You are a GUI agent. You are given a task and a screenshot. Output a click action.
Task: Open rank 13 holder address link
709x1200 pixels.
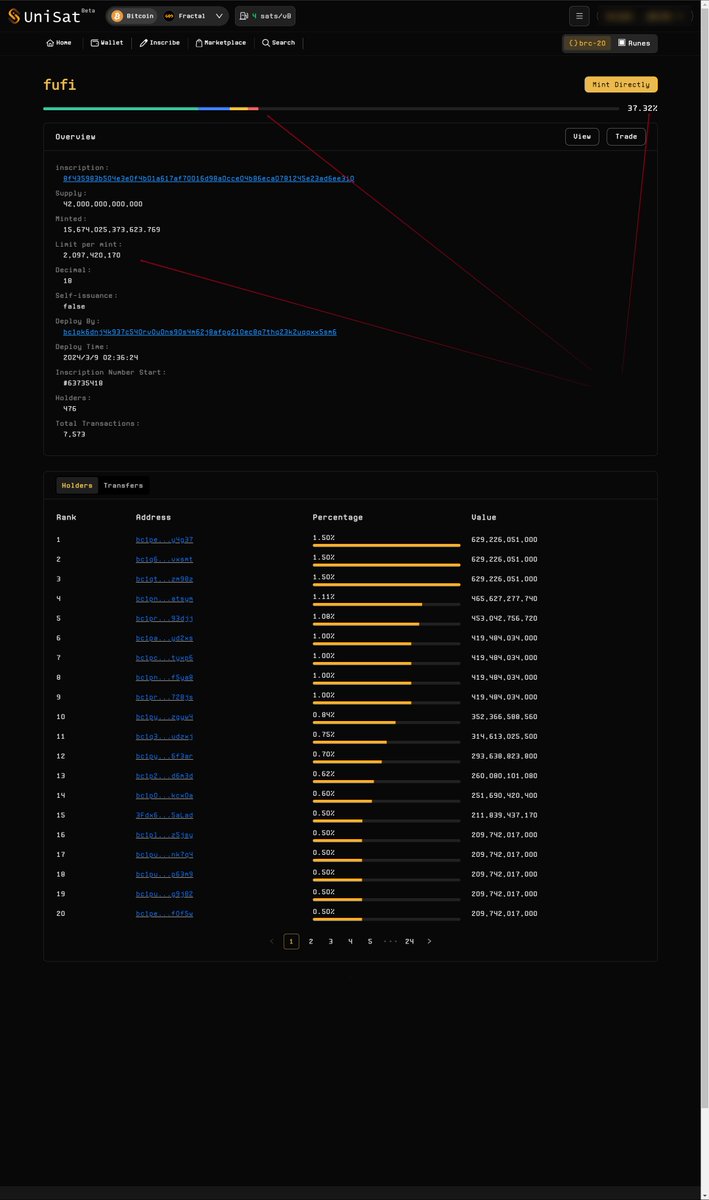tap(165, 776)
